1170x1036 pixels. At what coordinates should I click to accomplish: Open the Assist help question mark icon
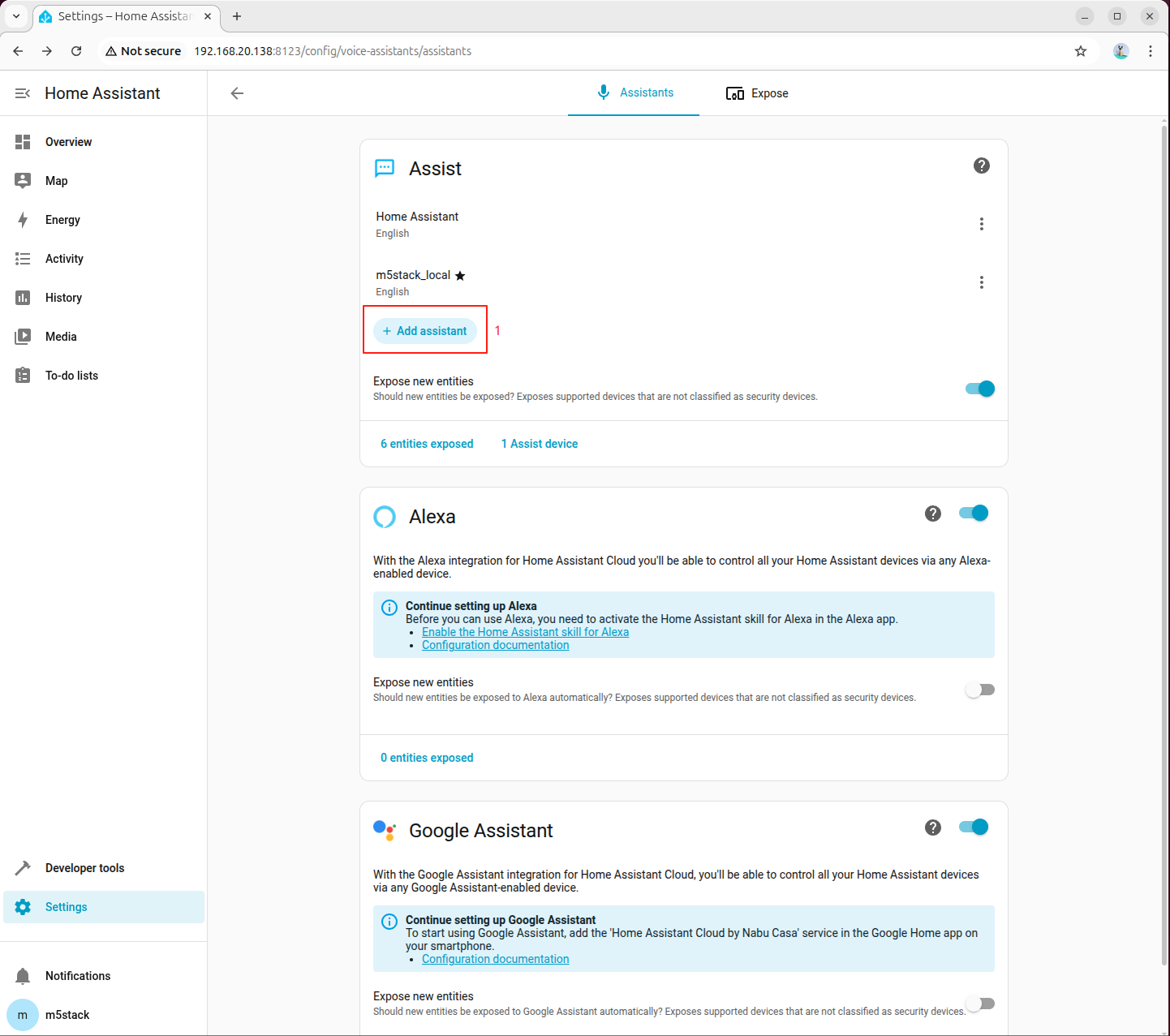click(981, 166)
